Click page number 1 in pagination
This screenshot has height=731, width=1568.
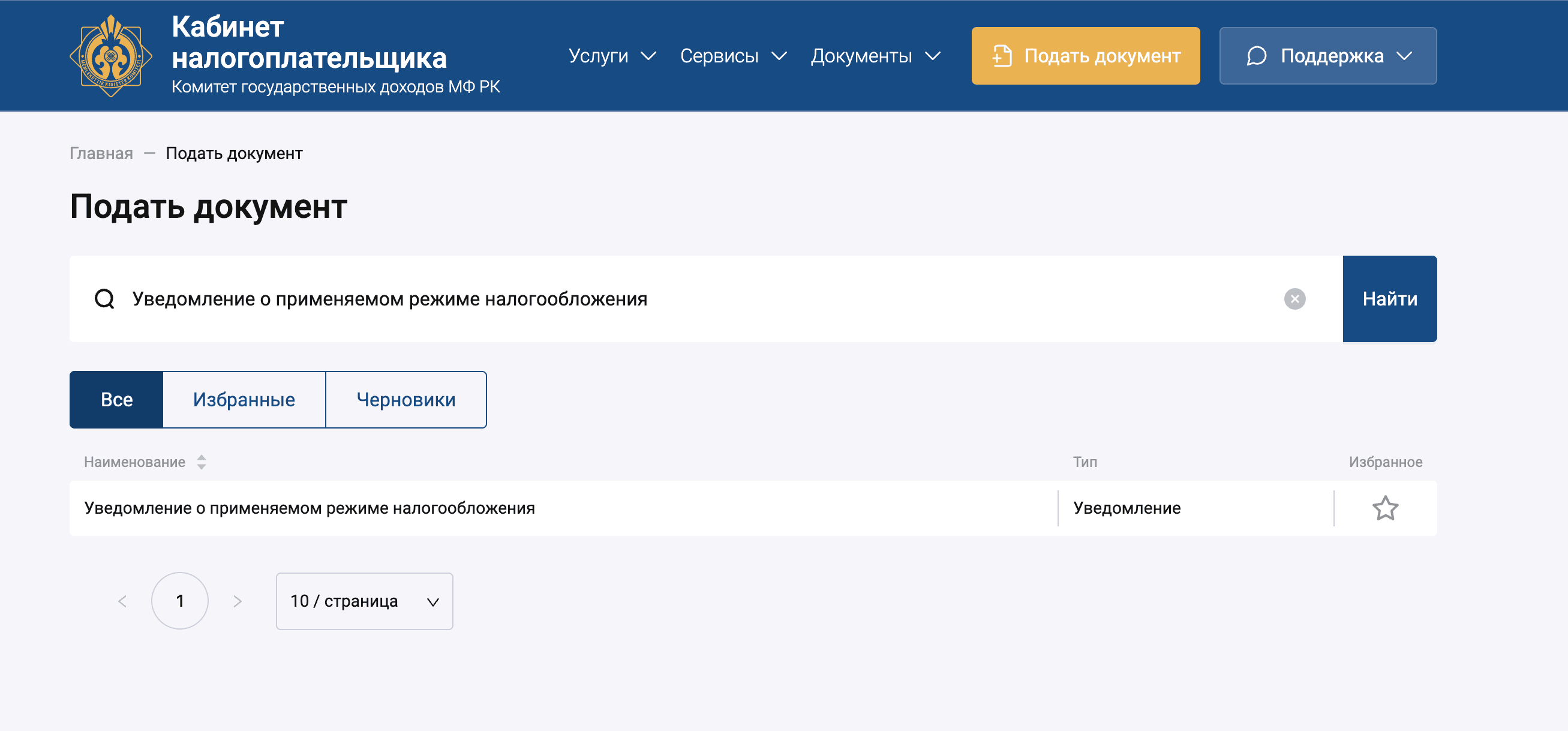(x=179, y=602)
